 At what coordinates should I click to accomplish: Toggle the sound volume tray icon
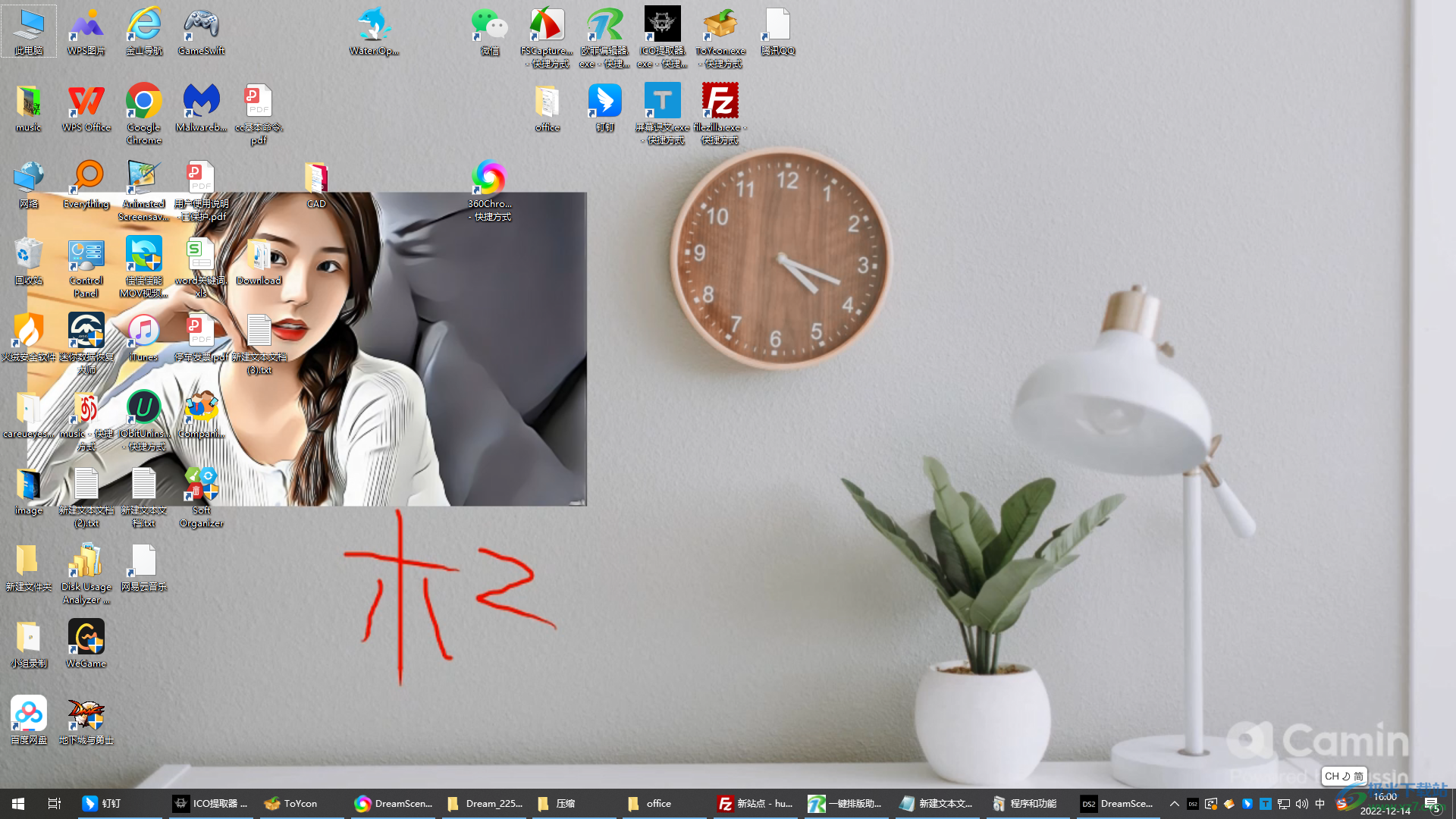pyautogui.click(x=1300, y=803)
